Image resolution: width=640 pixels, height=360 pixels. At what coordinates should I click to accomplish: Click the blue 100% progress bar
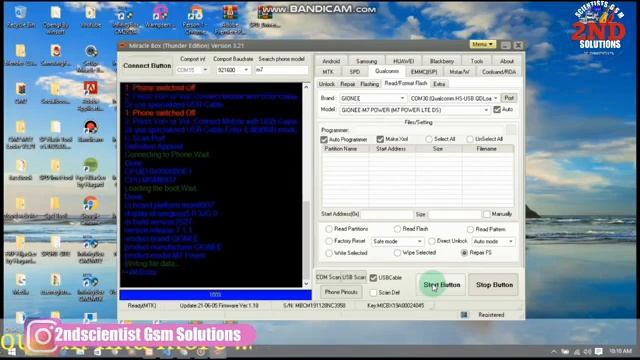[215, 295]
